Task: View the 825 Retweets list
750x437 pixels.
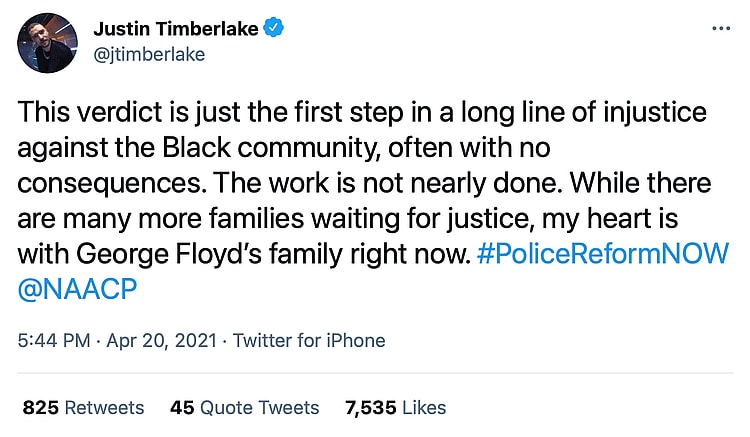Action: click(x=83, y=407)
